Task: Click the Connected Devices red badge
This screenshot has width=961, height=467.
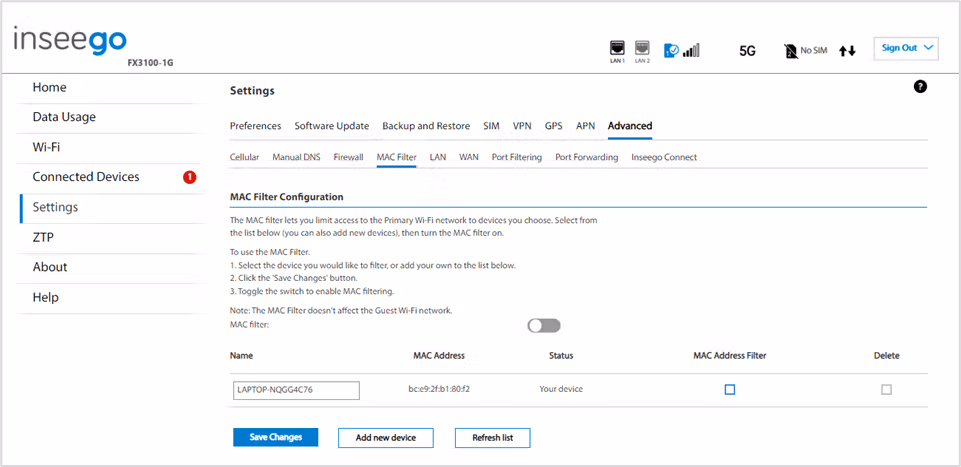Action: tap(189, 177)
